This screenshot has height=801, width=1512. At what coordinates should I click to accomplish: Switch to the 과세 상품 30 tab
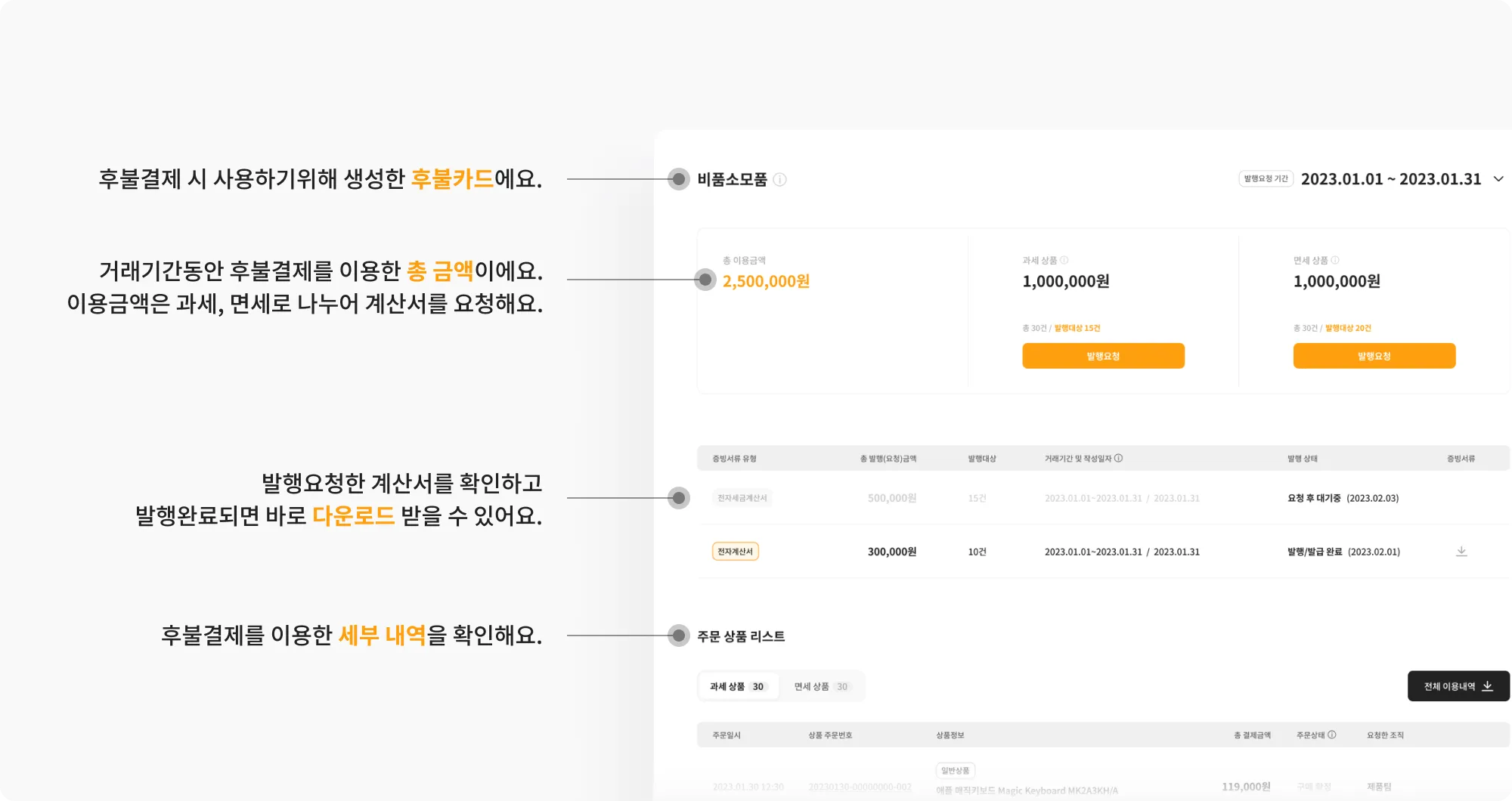pos(737,686)
